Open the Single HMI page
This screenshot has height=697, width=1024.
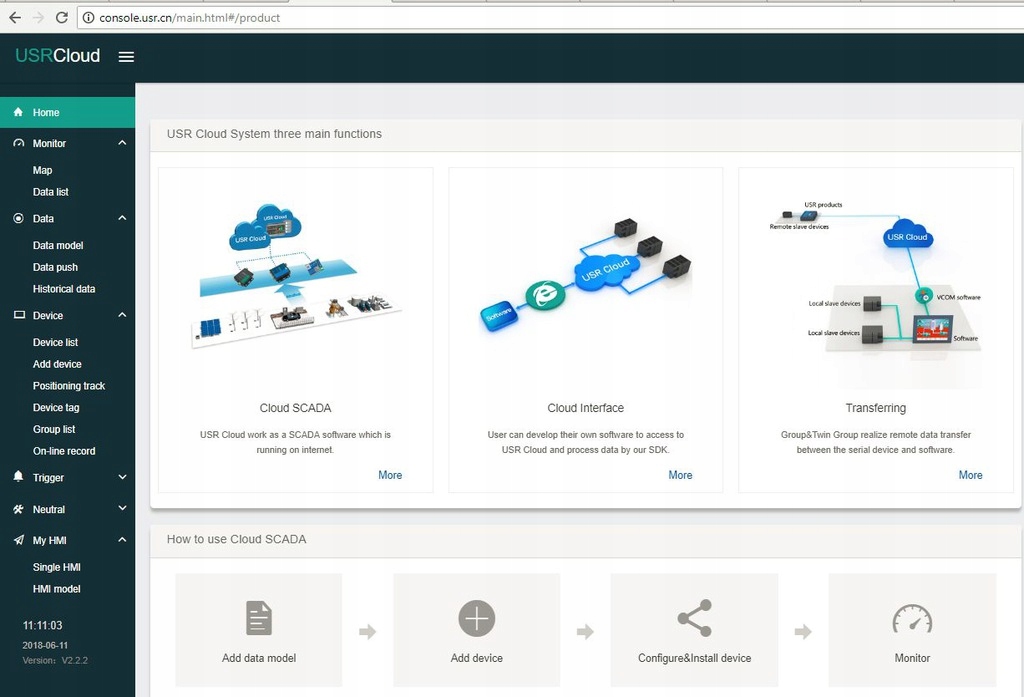(57, 567)
